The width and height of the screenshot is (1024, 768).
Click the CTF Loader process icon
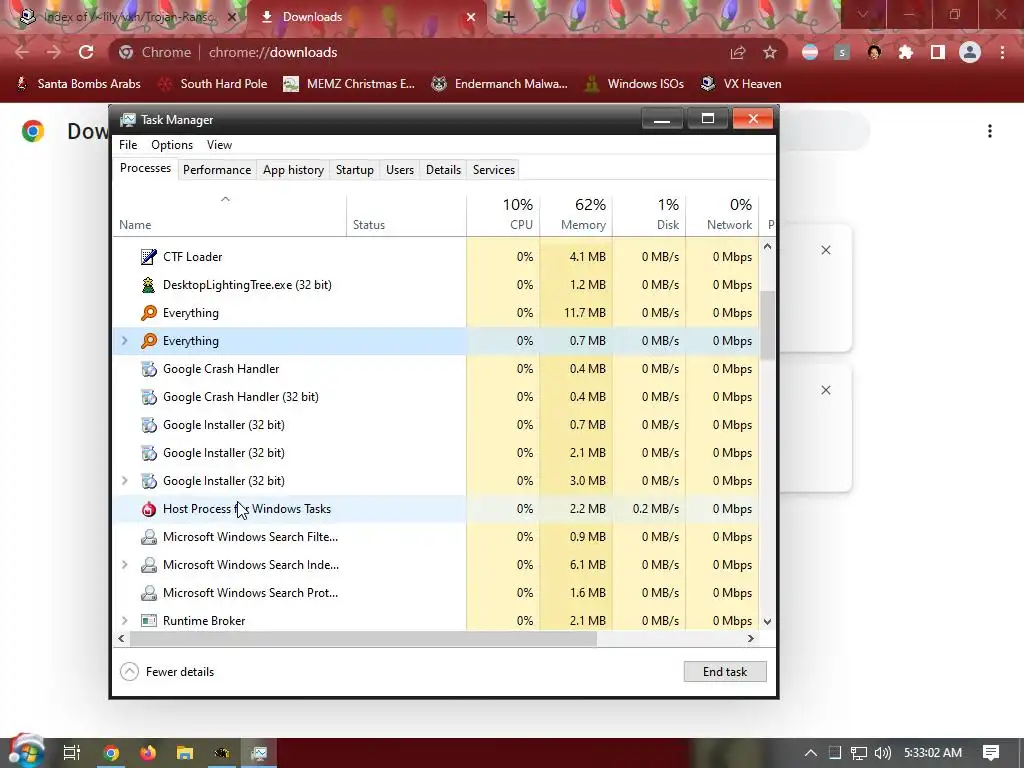tap(149, 257)
